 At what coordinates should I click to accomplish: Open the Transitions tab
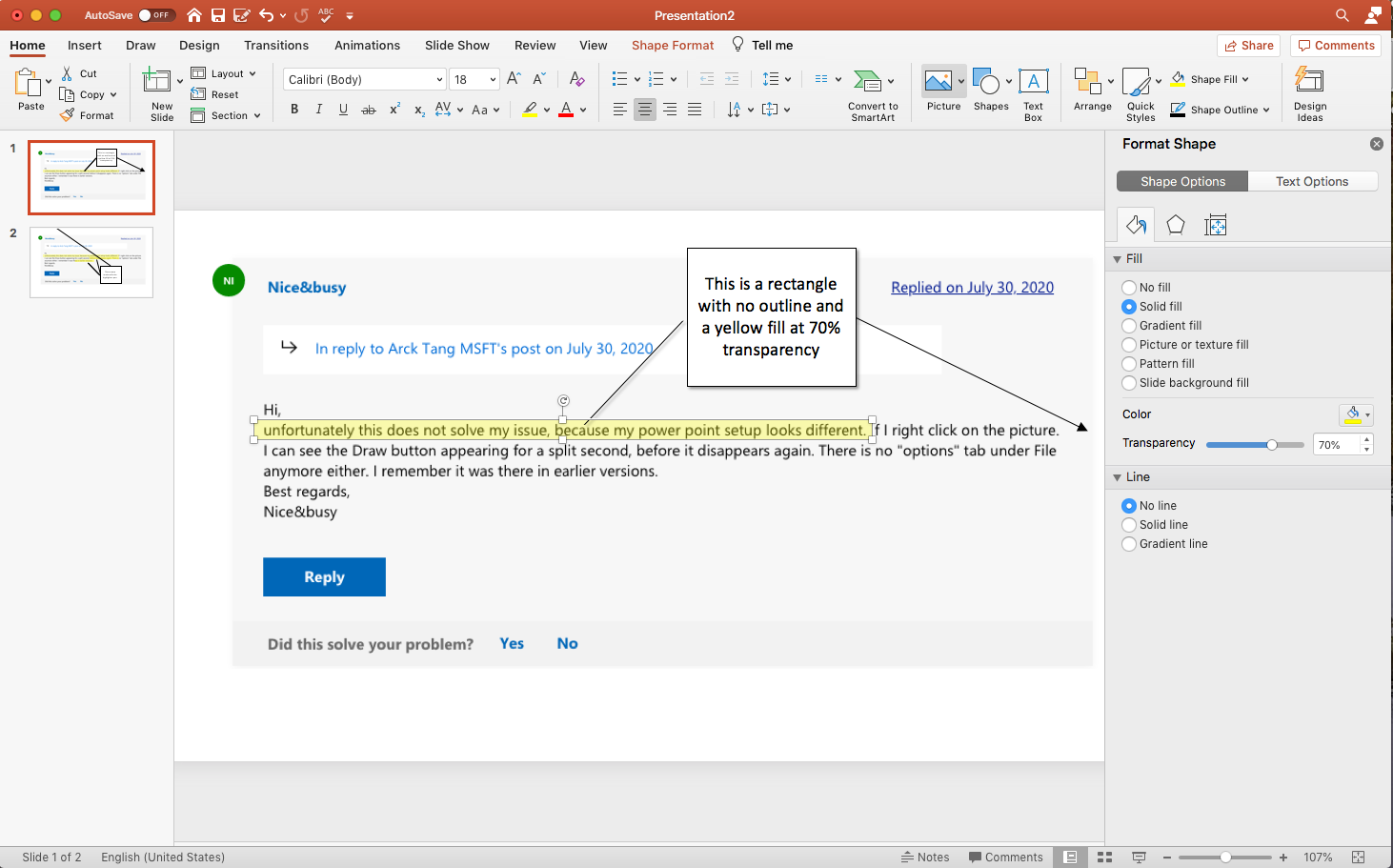[276, 45]
